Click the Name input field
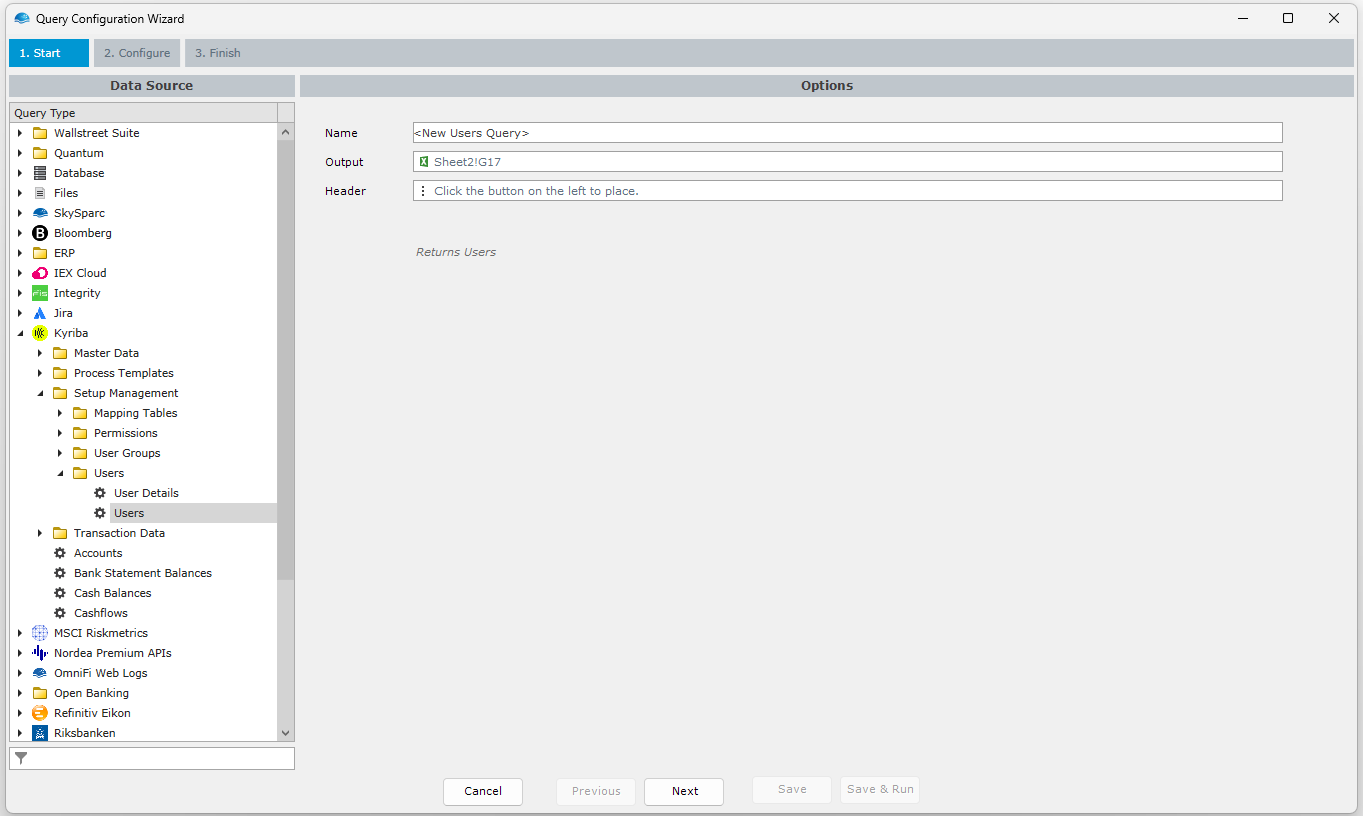Screen dimensions: 1363x816 tap(847, 133)
